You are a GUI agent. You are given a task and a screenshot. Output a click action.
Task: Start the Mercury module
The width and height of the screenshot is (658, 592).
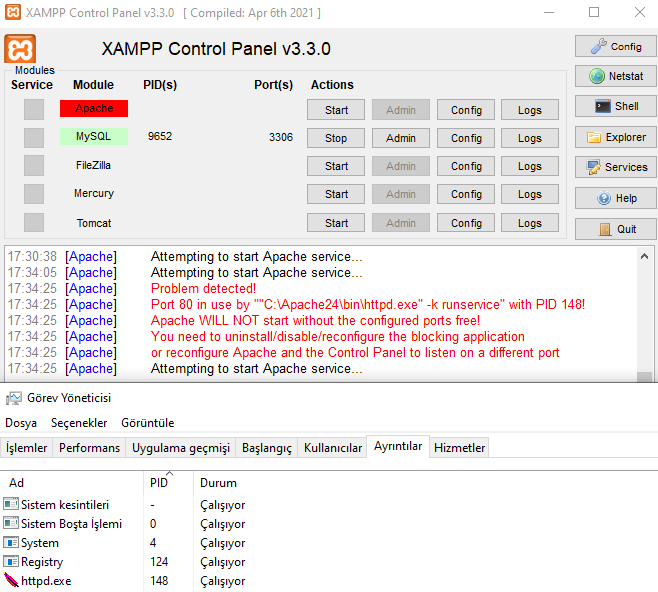(x=336, y=194)
